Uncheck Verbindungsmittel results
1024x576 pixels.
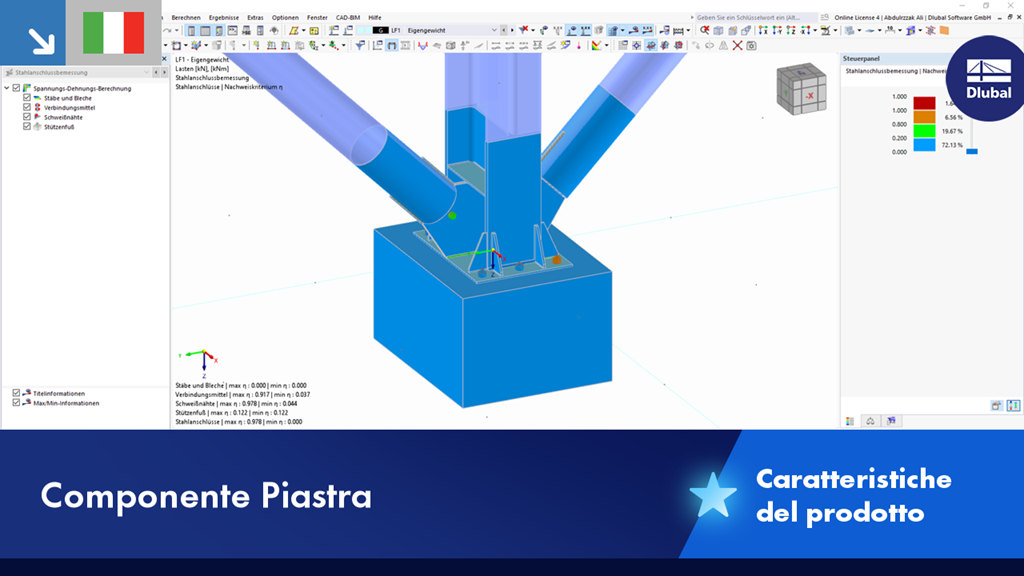click(x=27, y=108)
